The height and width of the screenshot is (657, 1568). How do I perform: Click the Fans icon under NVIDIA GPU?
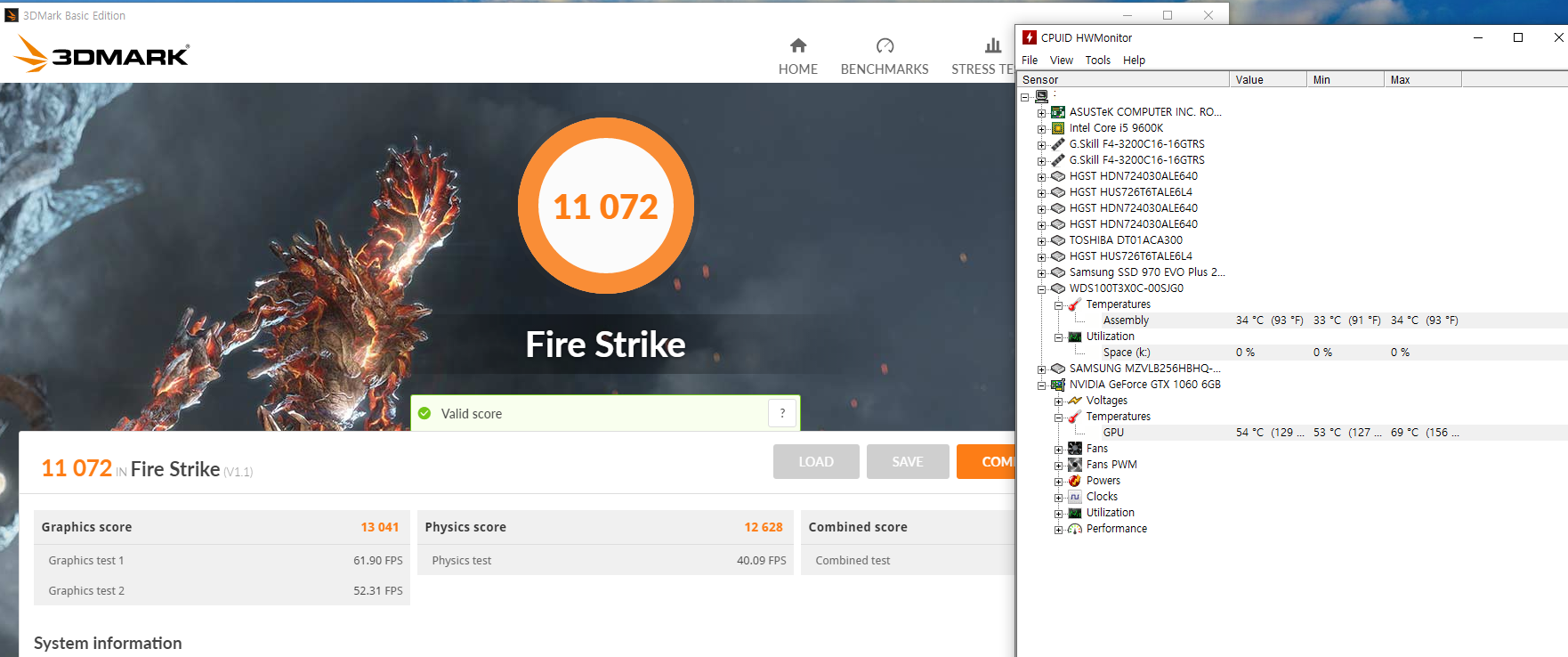(x=1075, y=449)
